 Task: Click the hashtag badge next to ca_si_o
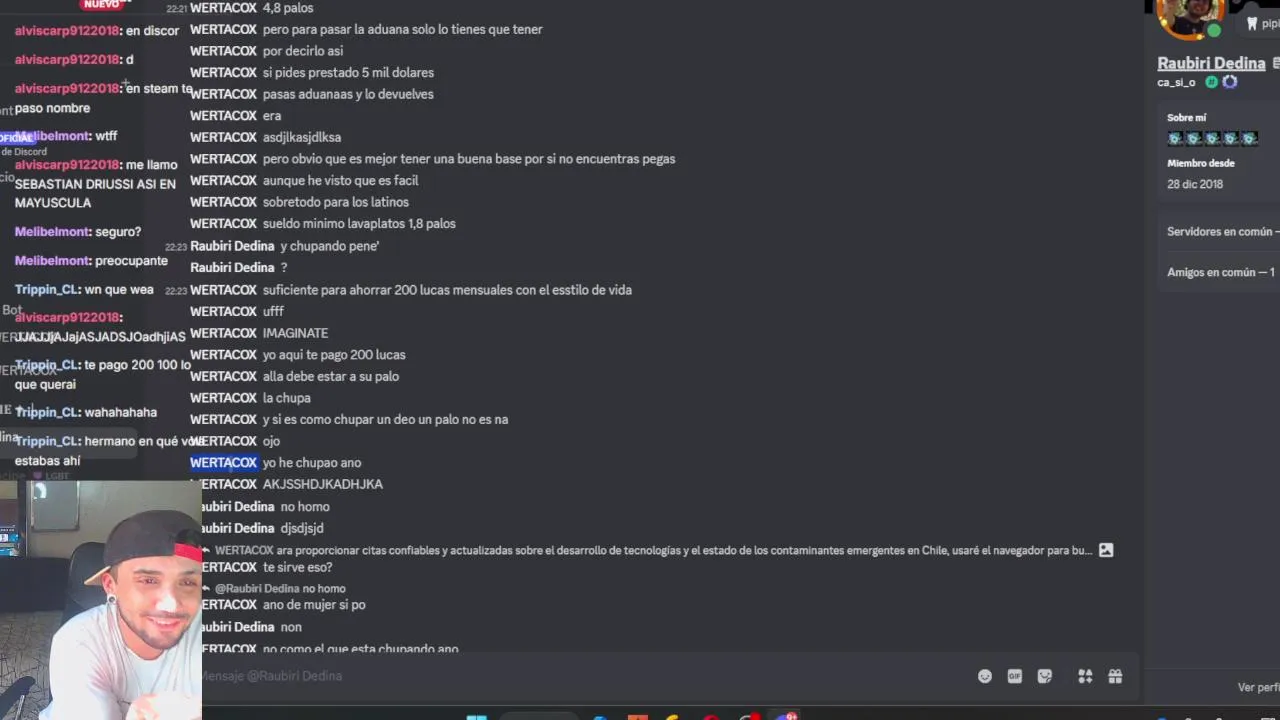click(x=1211, y=82)
